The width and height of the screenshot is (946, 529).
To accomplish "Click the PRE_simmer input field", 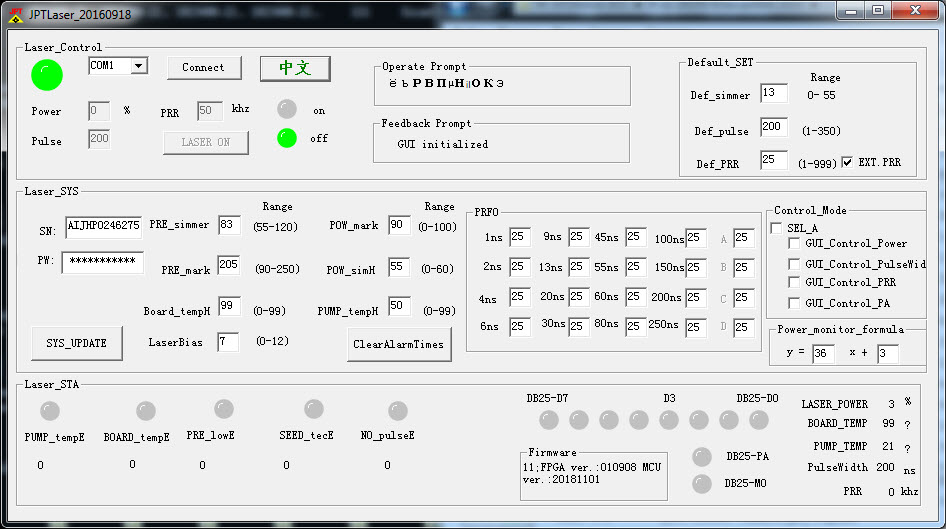I will 229,226.
